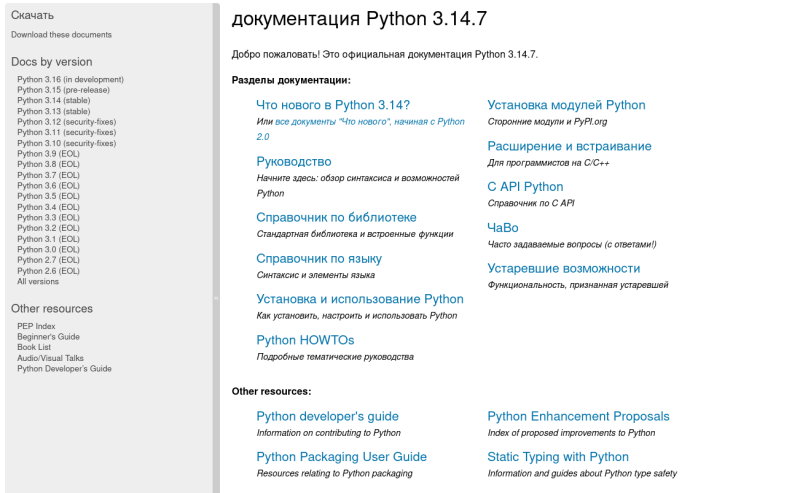
Task: Click the 'Other resources:' main section label
Action: click(271, 391)
